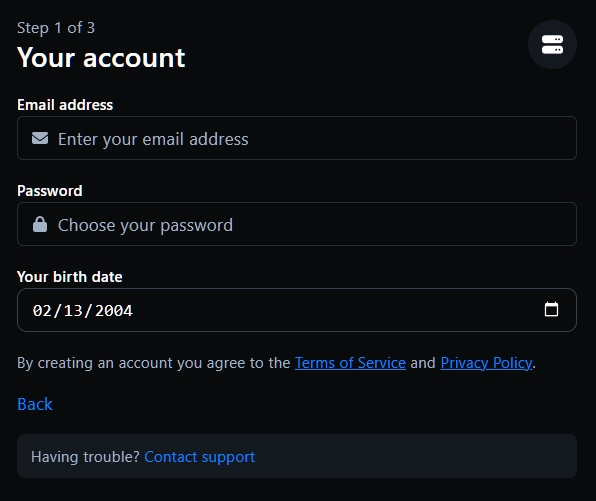
Task: Go Back to the previous step
Action: pos(35,404)
